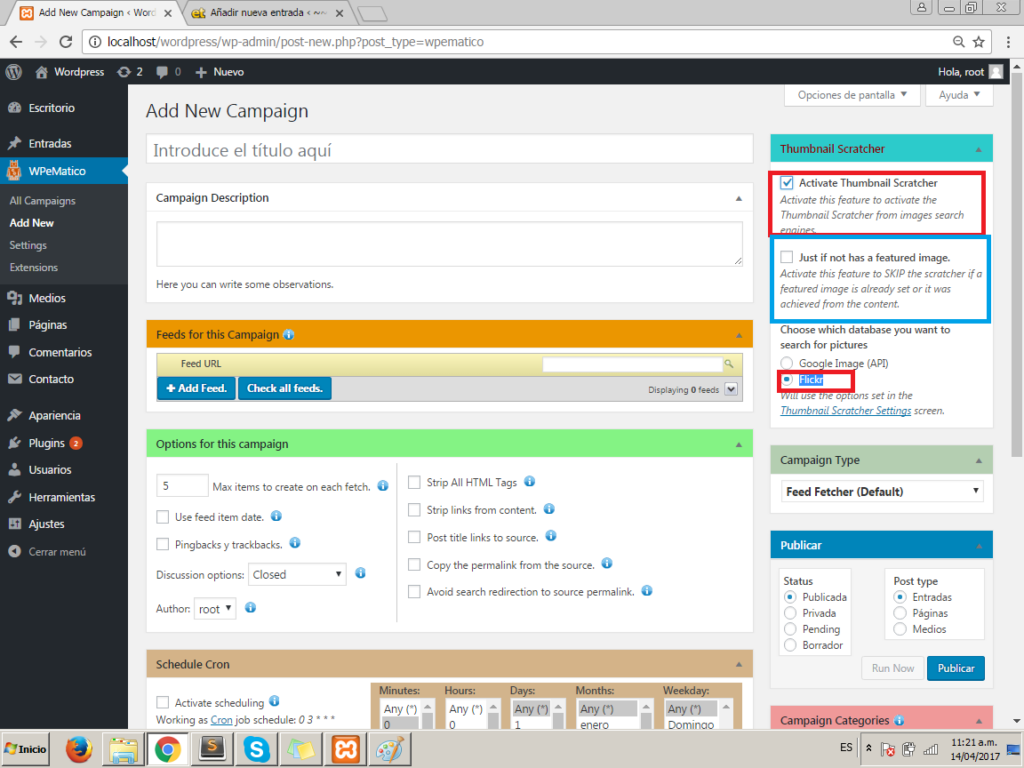This screenshot has width=1024, height=768.
Task: Set status to Privada
Action: (x=790, y=613)
